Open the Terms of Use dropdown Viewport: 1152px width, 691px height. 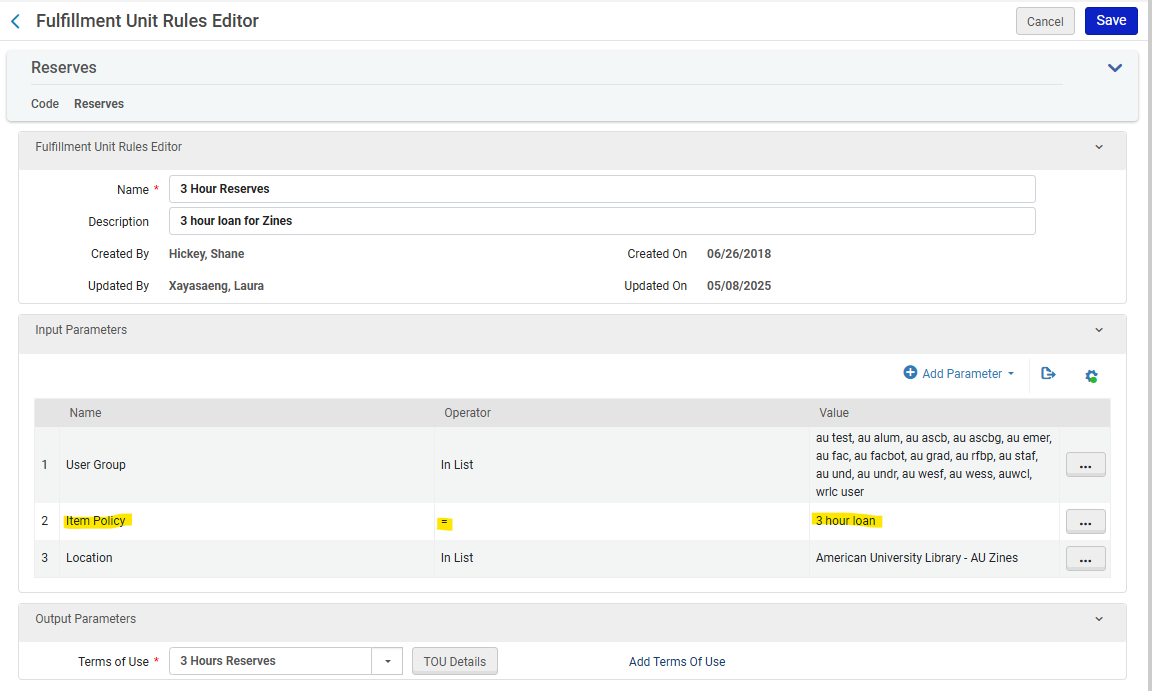pos(388,661)
